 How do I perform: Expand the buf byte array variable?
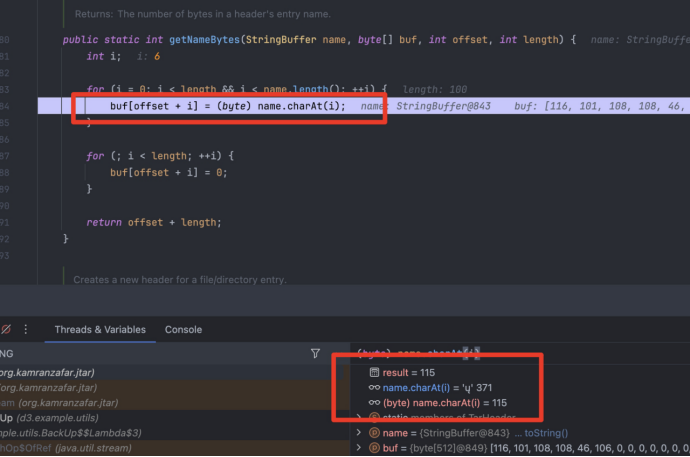tap(359, 449)
